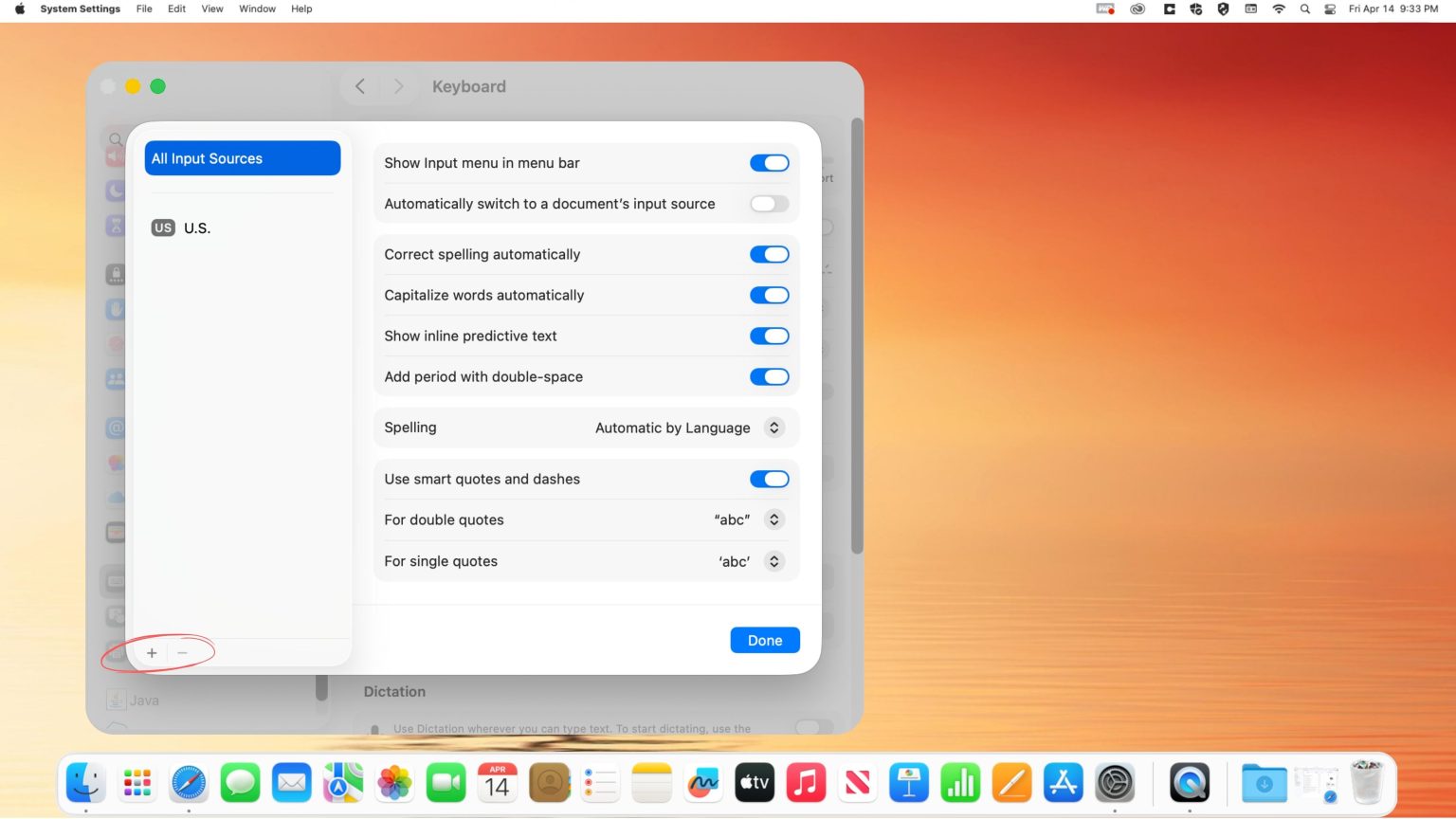Screen dimensions: 1456x819
Task: Open QuickTime Player from the Dock
Action: point(1190,783)
